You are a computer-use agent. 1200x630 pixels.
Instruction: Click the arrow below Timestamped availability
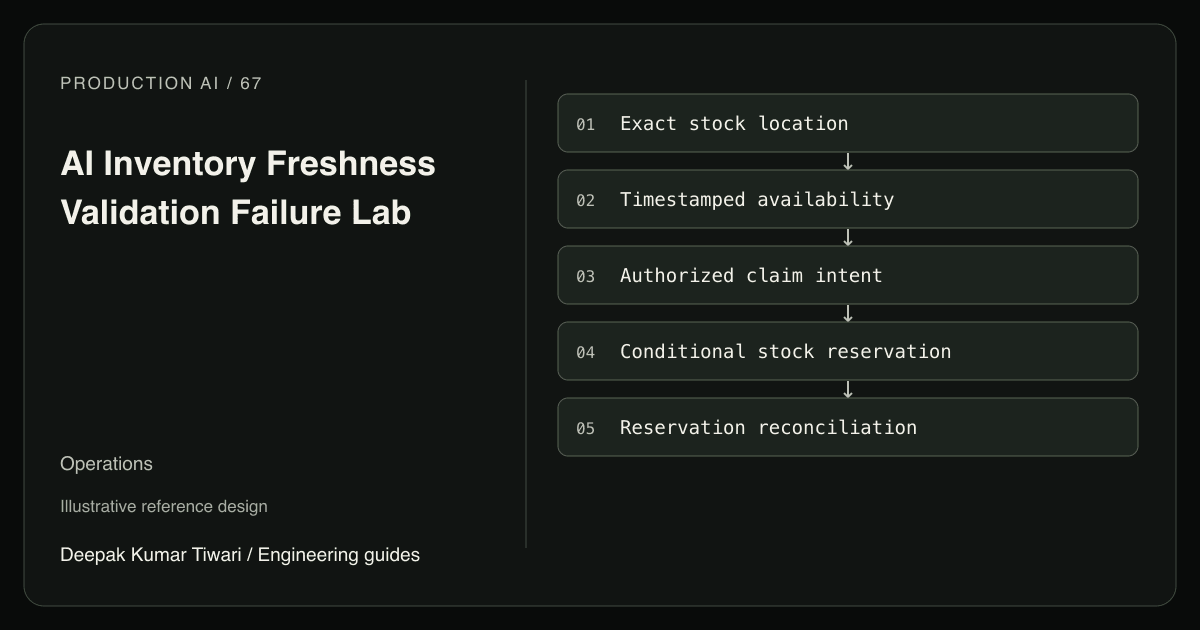848,237
